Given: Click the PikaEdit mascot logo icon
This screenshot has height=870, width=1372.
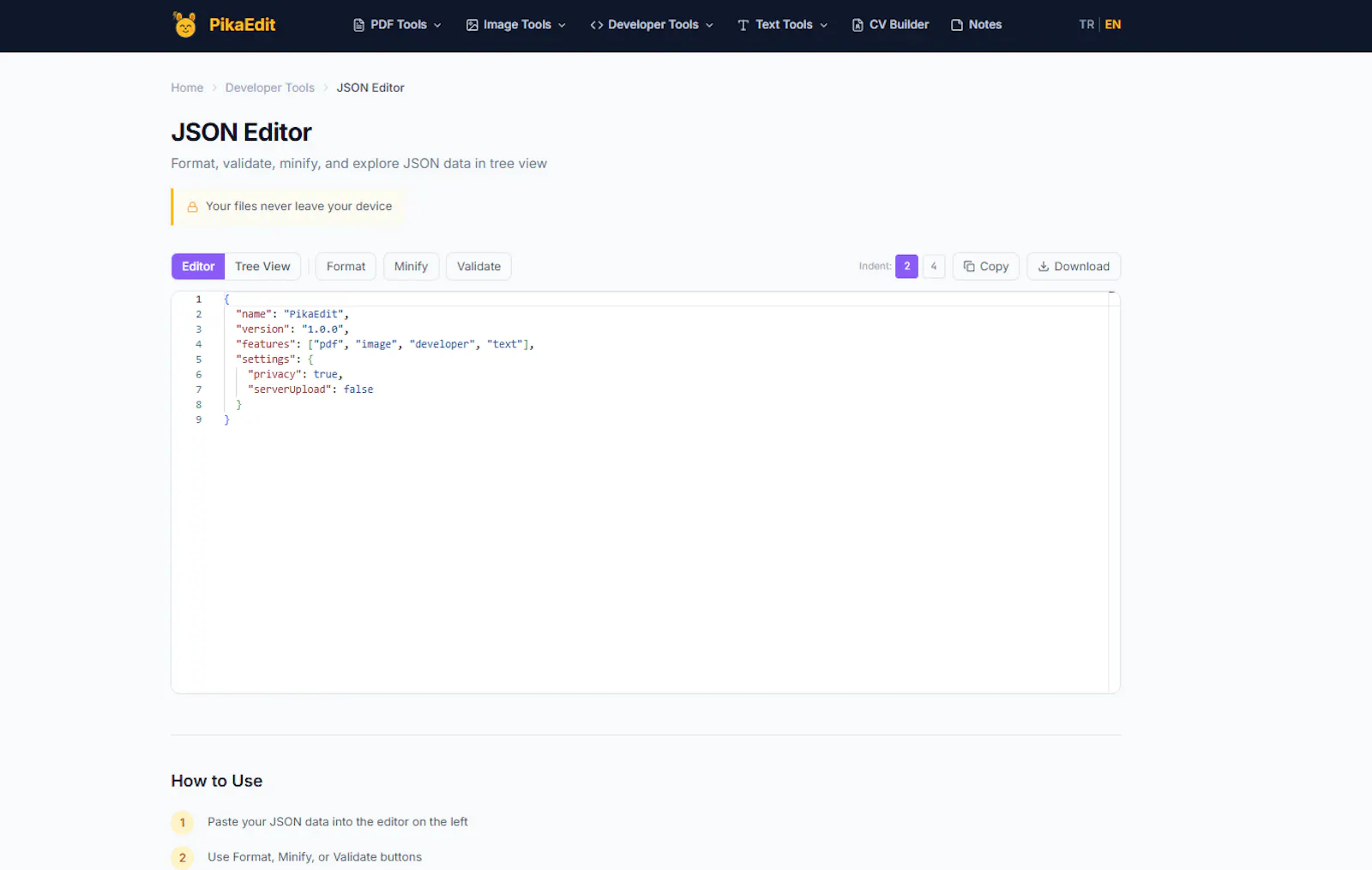Looking at the screenshot, I should coord(184,24).
